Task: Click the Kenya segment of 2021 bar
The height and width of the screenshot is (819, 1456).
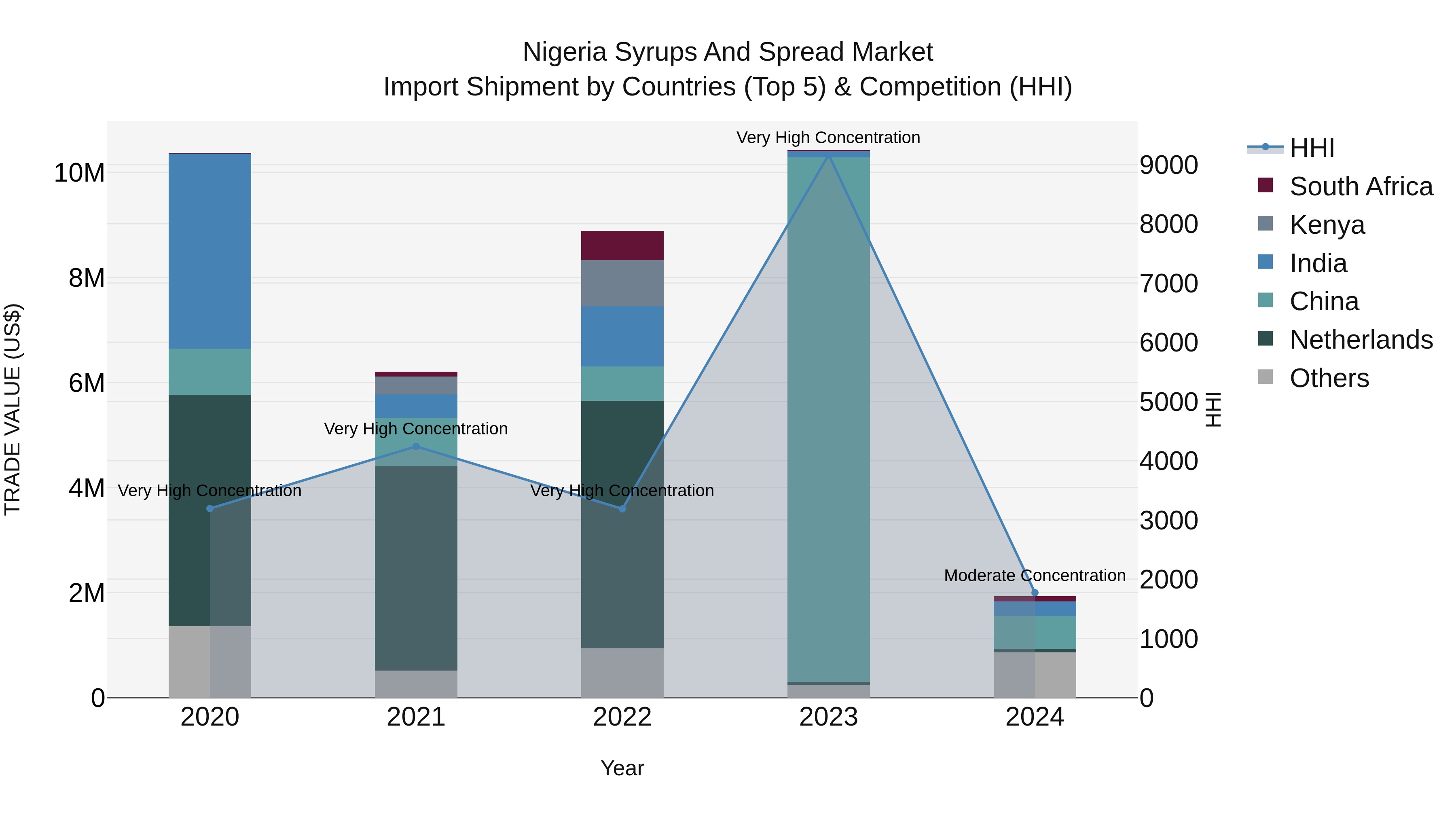Action: pyautogui.click(x=416, y=385)
